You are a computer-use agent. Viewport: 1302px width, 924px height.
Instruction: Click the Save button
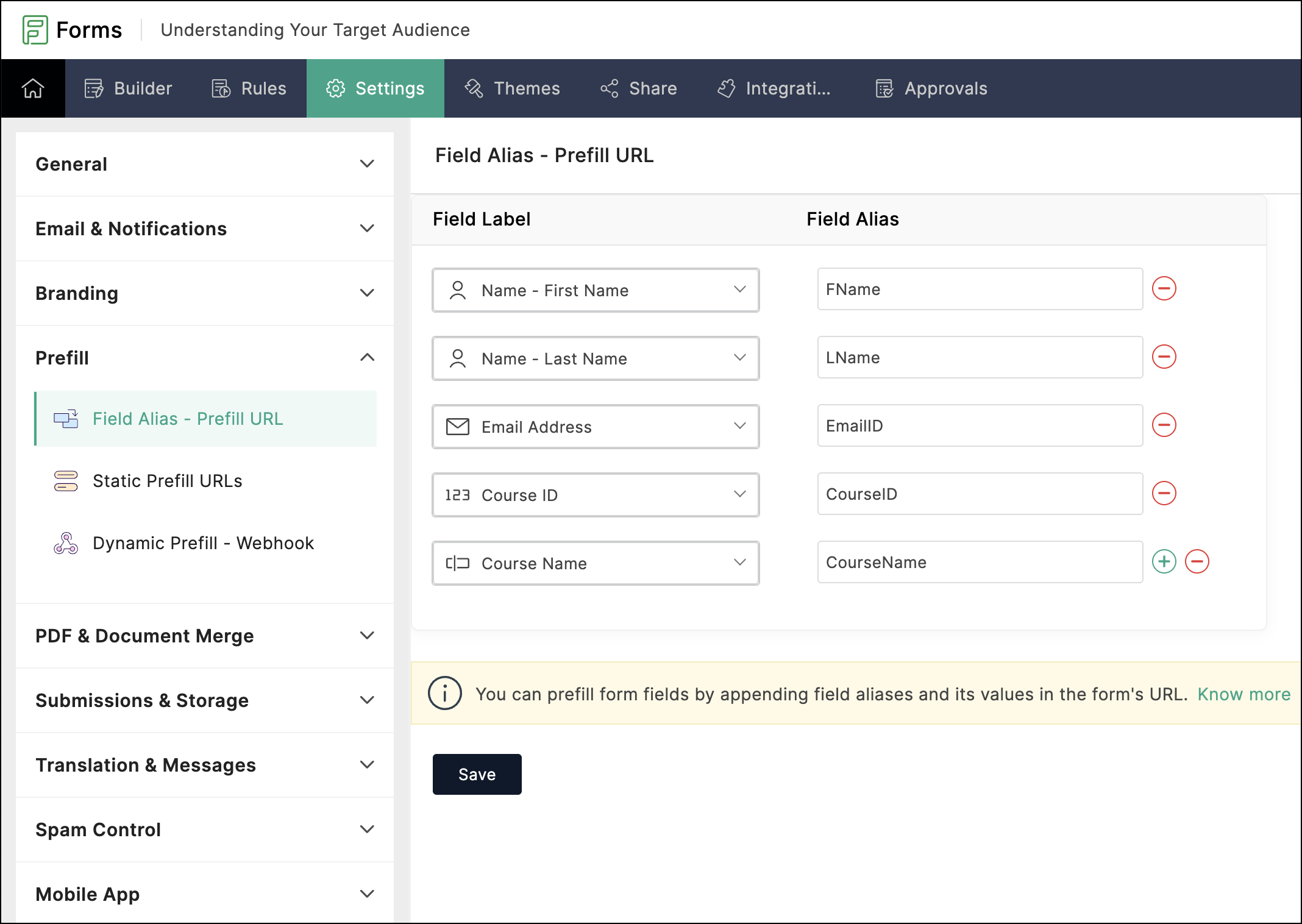[477, 774]
